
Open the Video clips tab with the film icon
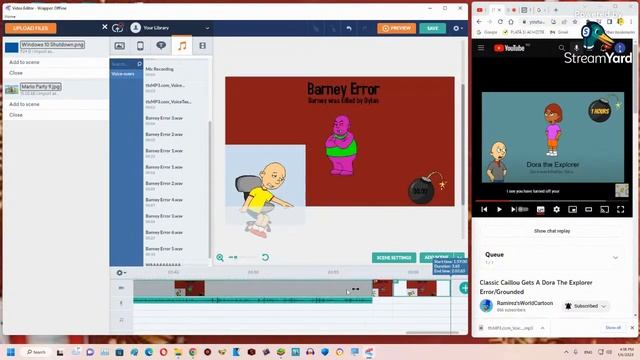pyautogui.click(x=203, y=46)
